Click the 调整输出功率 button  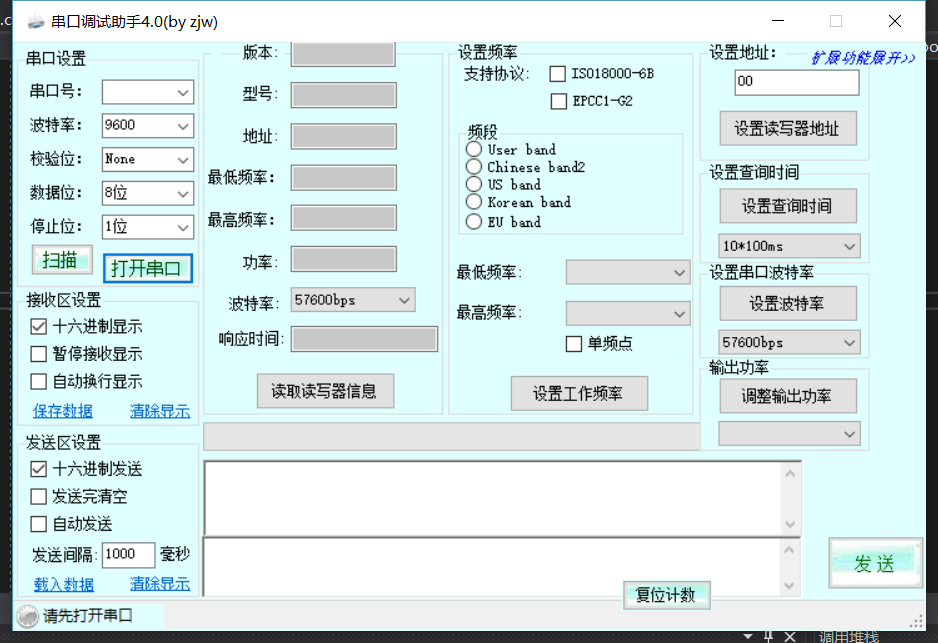tap(788, 396)
